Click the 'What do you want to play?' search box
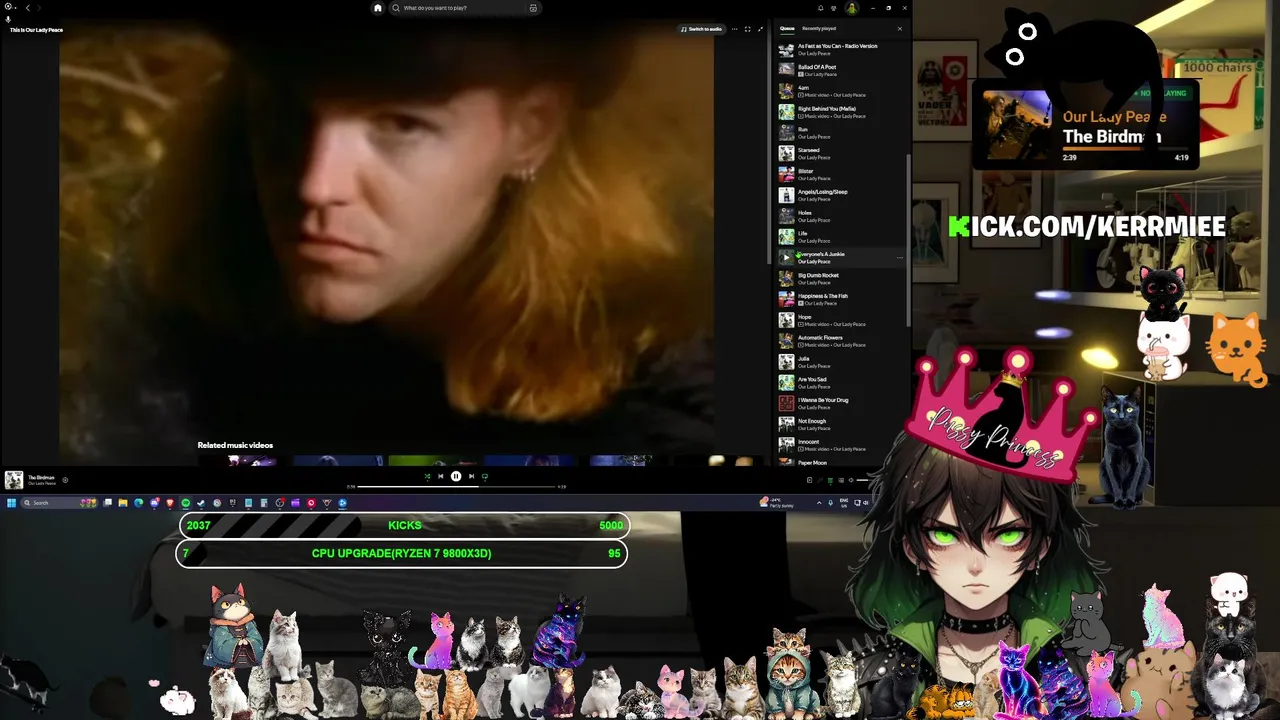 [x=467, y=8]
